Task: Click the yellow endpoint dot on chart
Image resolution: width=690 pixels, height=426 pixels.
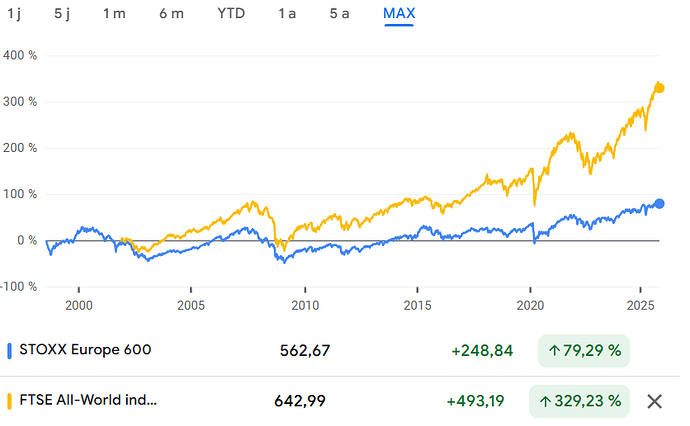Action: point(659,89)
